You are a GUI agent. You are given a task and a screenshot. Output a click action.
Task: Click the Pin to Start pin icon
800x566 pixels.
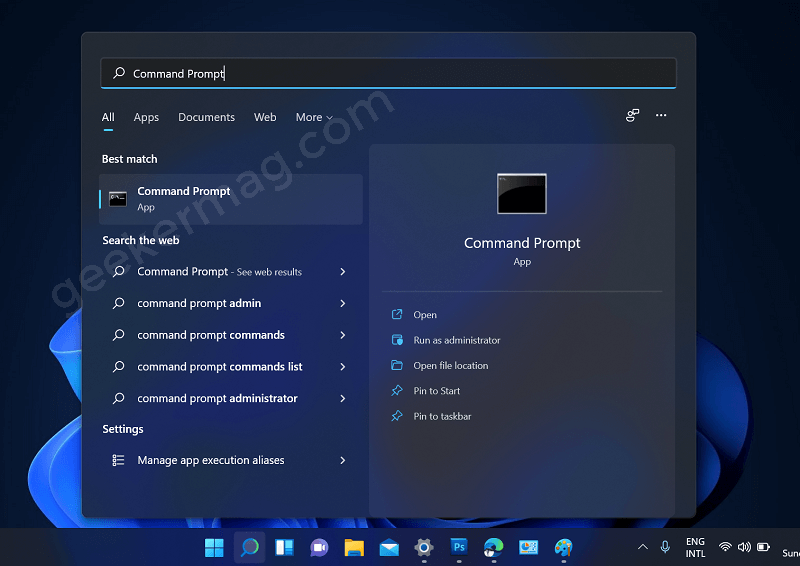[397, 390]
